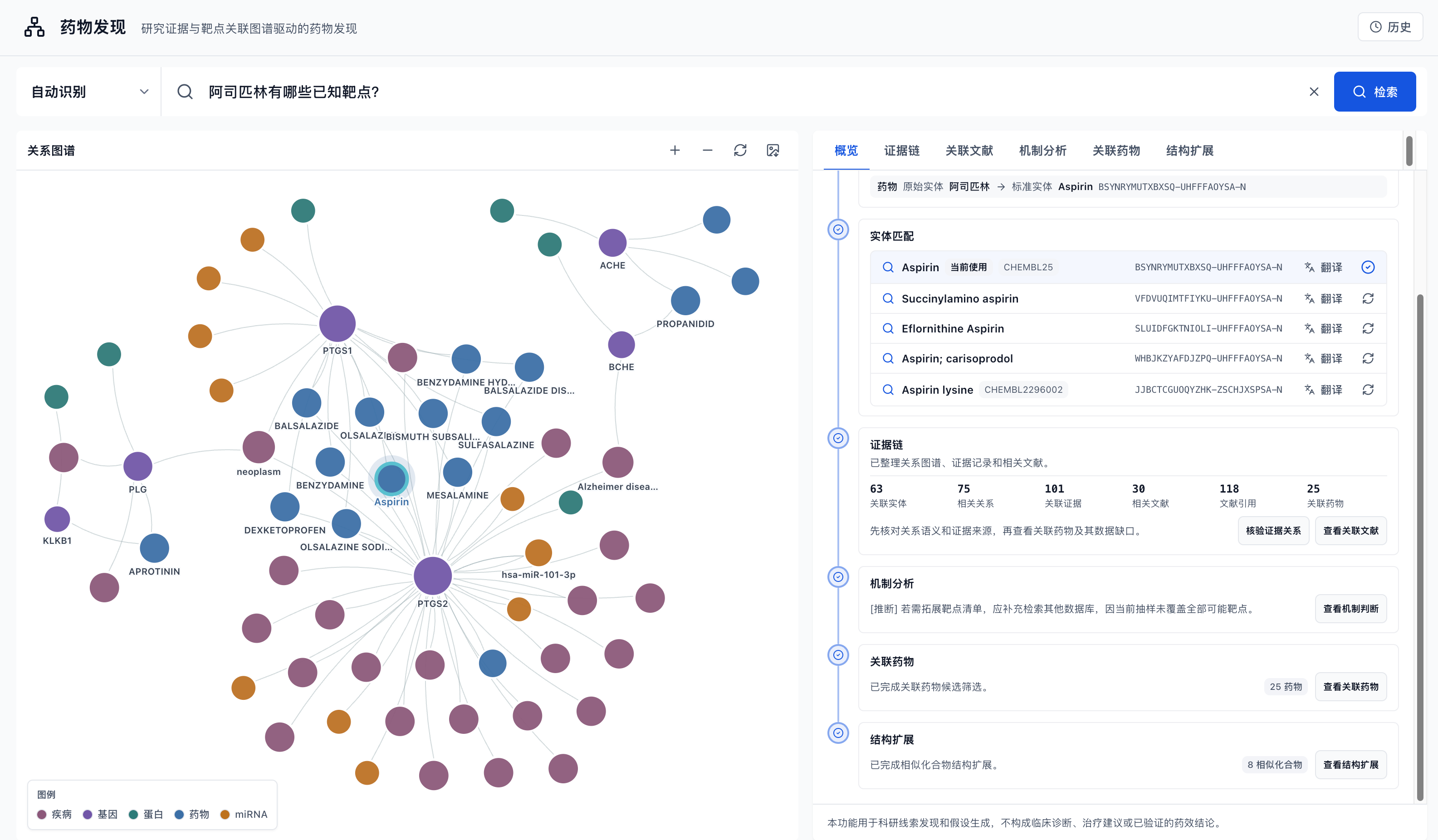Search Aspirin lysine via its magnifier icon
Image resolution: width=1438 pixels, height=840 pixels.
click(888, 390)
